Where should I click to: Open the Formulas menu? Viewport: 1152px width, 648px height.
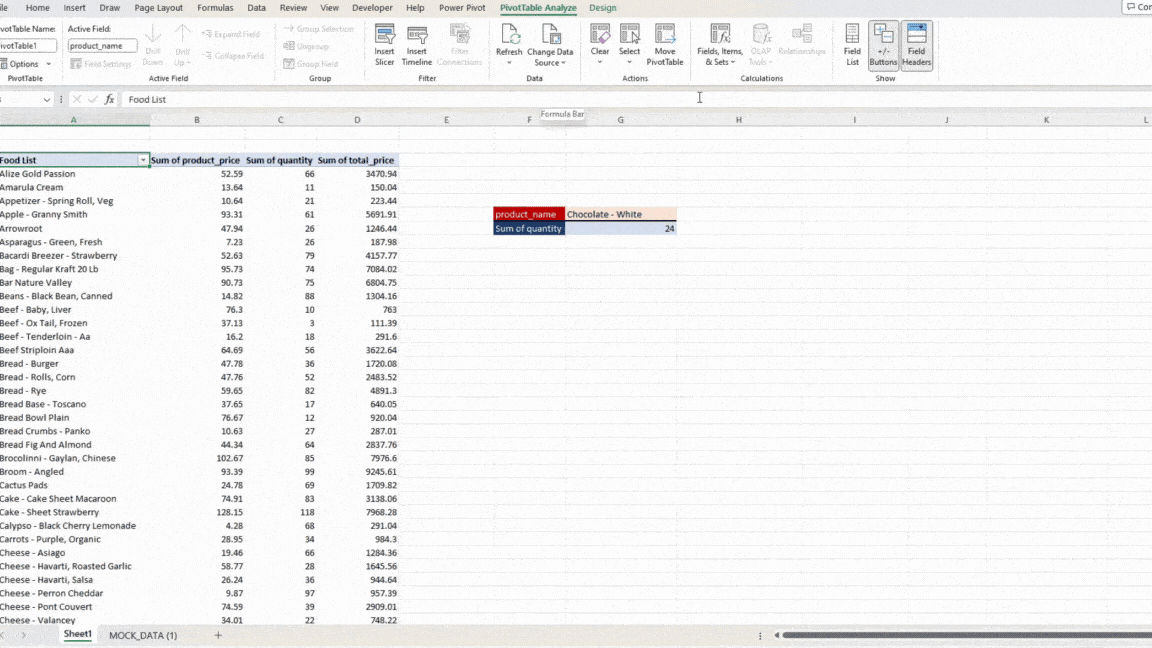coord(215,8)
